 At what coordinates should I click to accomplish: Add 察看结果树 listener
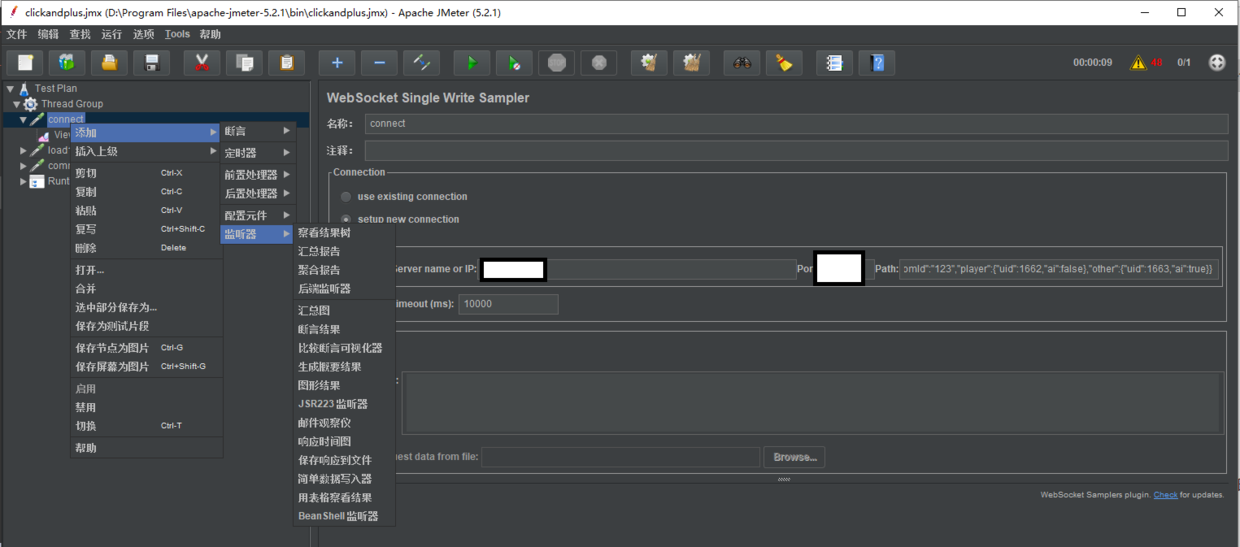345,232
